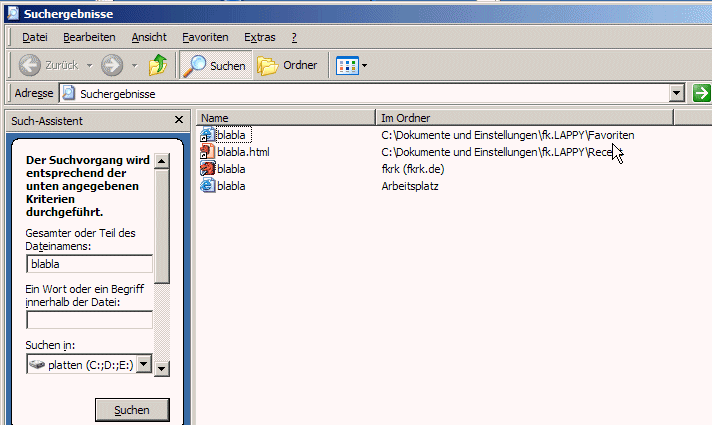
Task: Open the address bar dropdown
Action: coord(677,93)
